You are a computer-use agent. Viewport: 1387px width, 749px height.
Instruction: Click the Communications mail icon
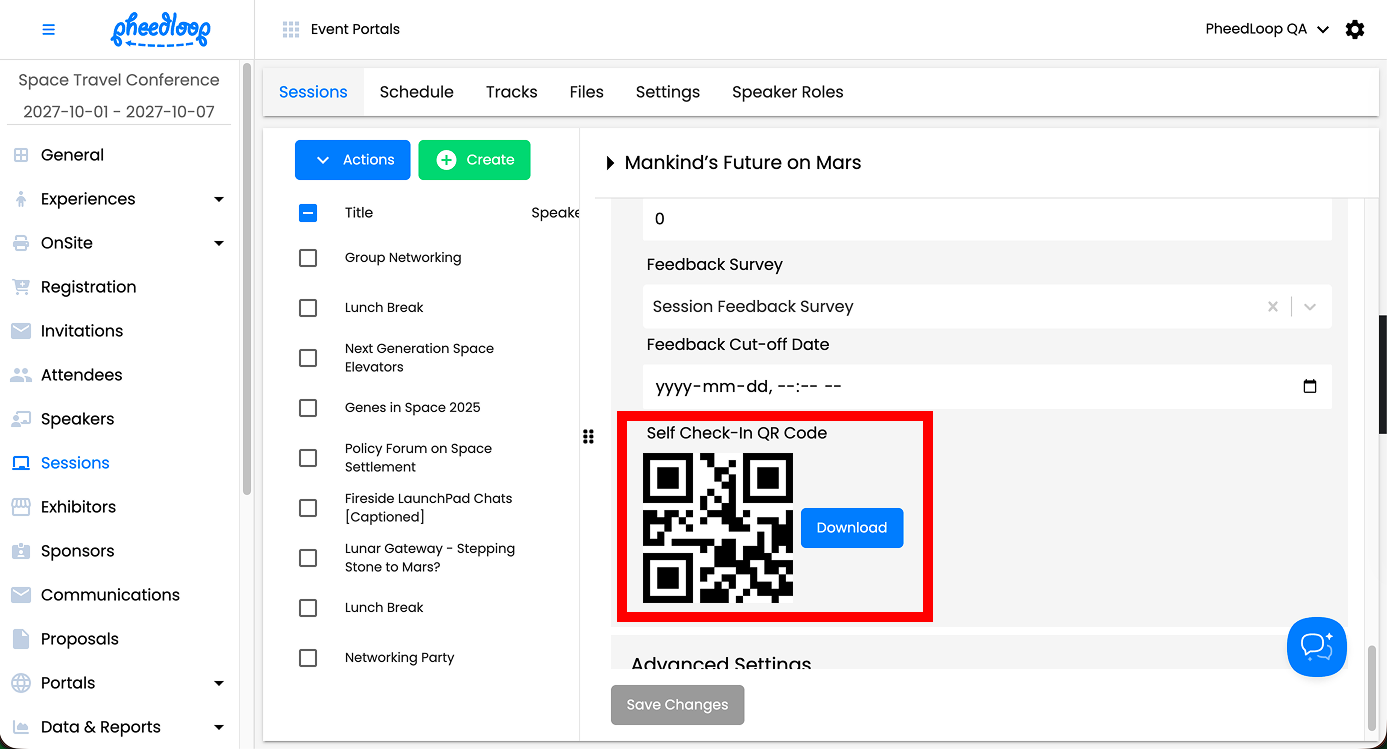click(21, 595)
